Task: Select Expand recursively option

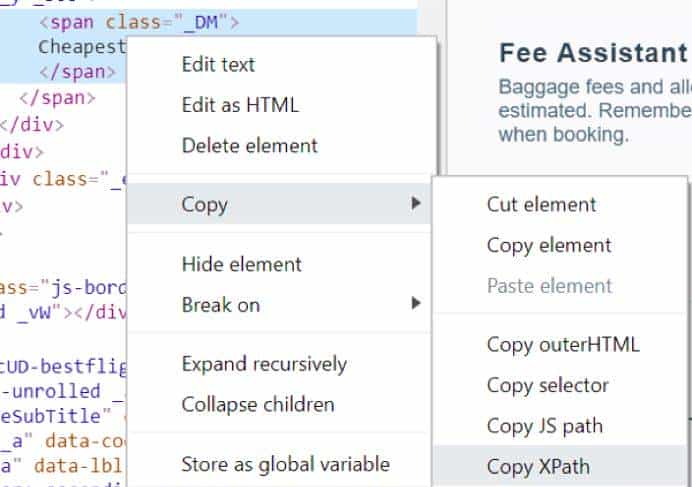Action: 264,364
